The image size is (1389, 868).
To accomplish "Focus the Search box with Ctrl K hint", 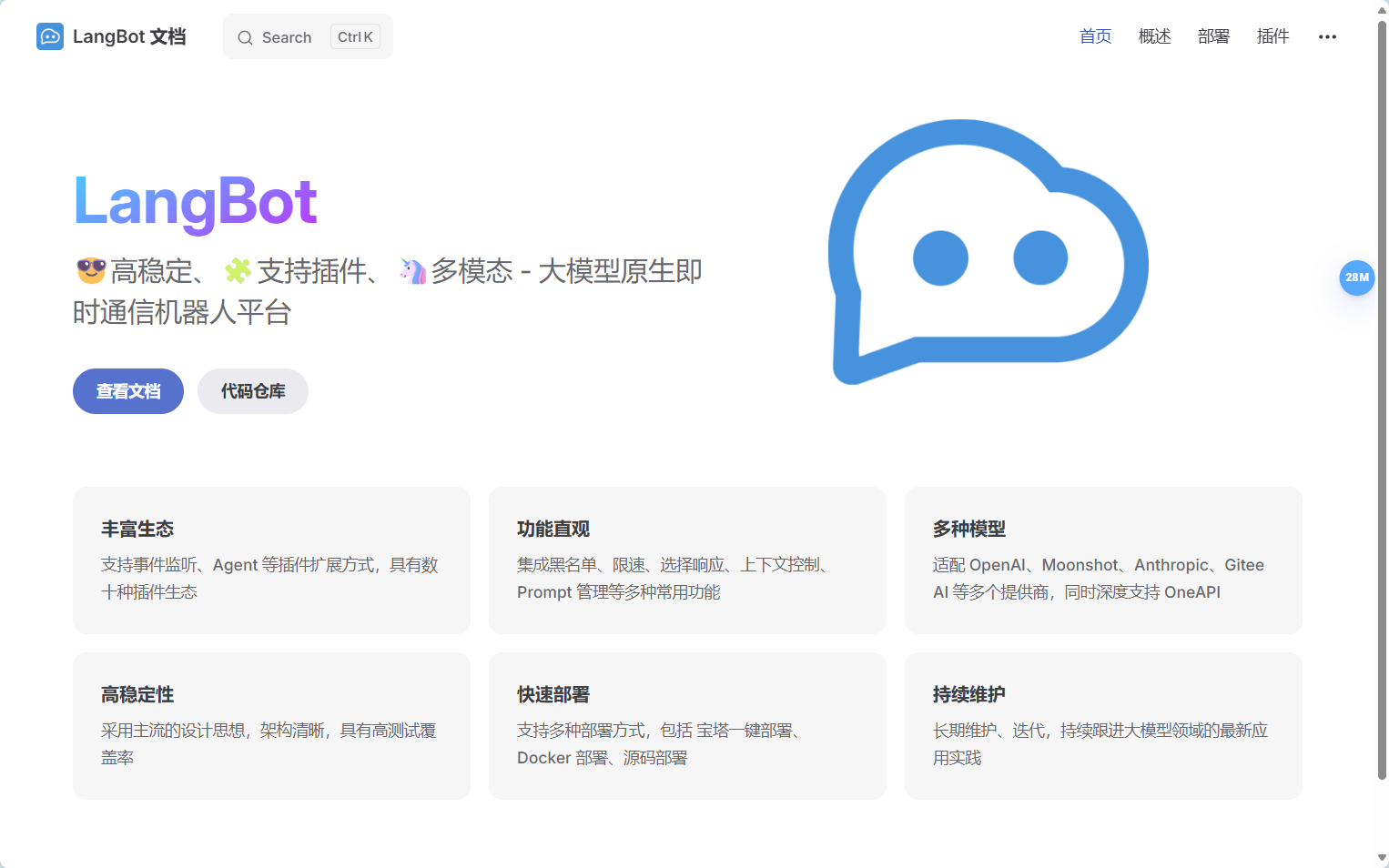I will 308,36.
